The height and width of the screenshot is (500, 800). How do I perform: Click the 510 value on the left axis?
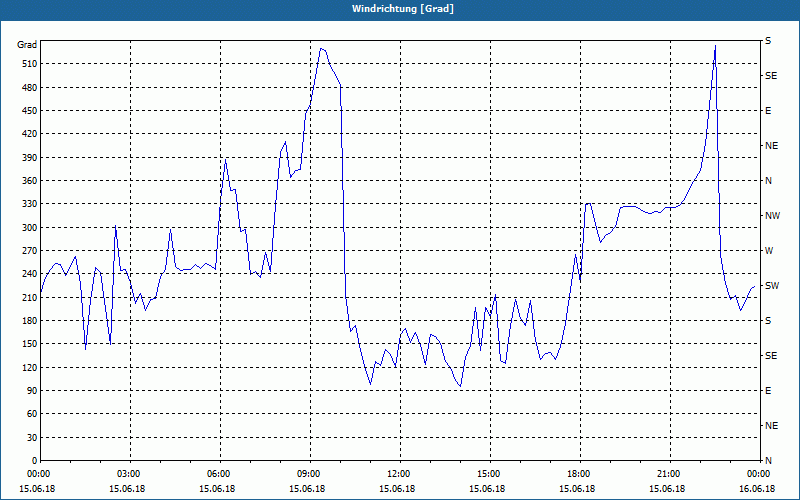point(30,64)
